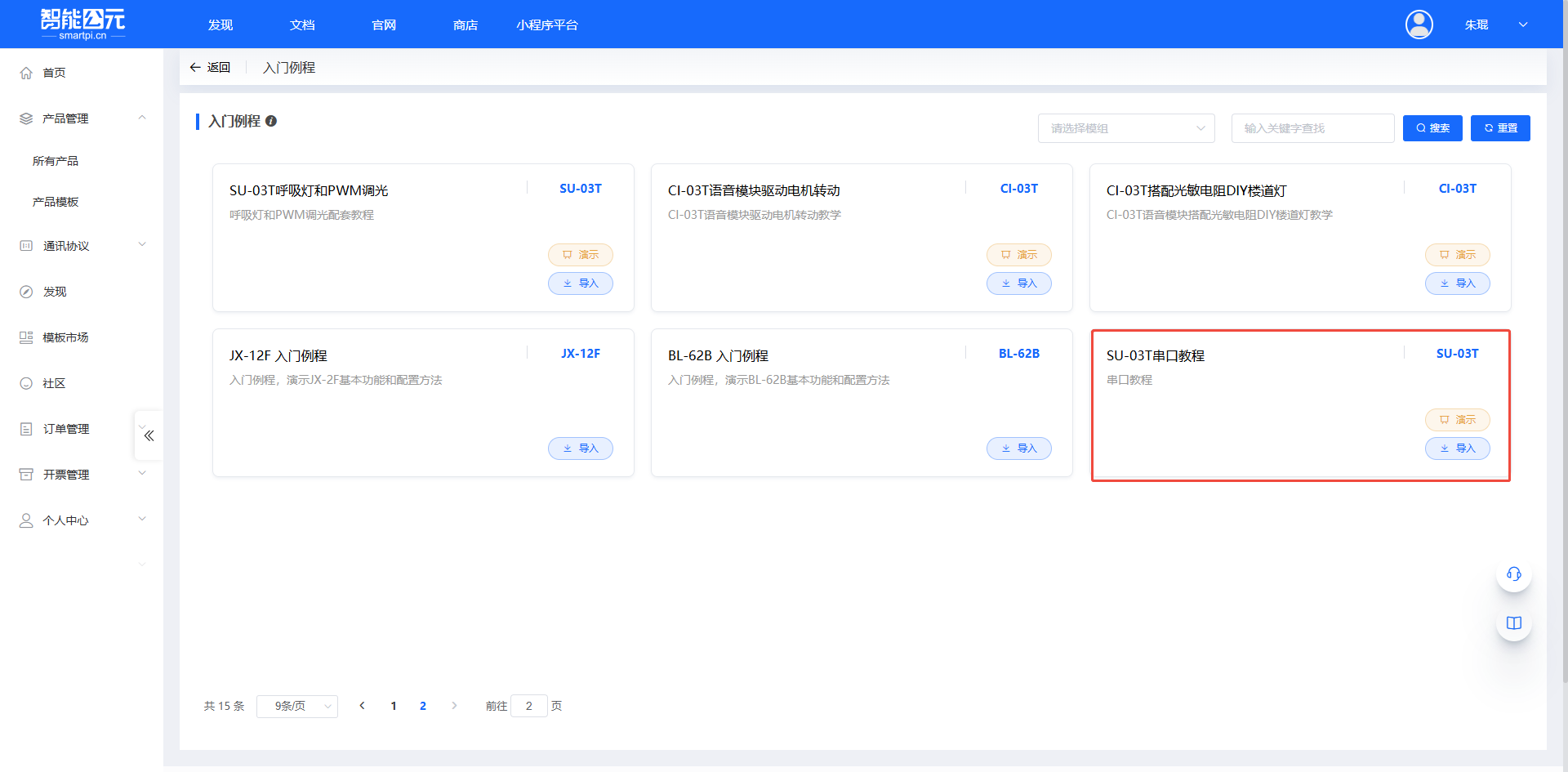Click the 首页 home icon in sidebar
The height and width of the screenshot is (772, 1568).
click(25, 73)
